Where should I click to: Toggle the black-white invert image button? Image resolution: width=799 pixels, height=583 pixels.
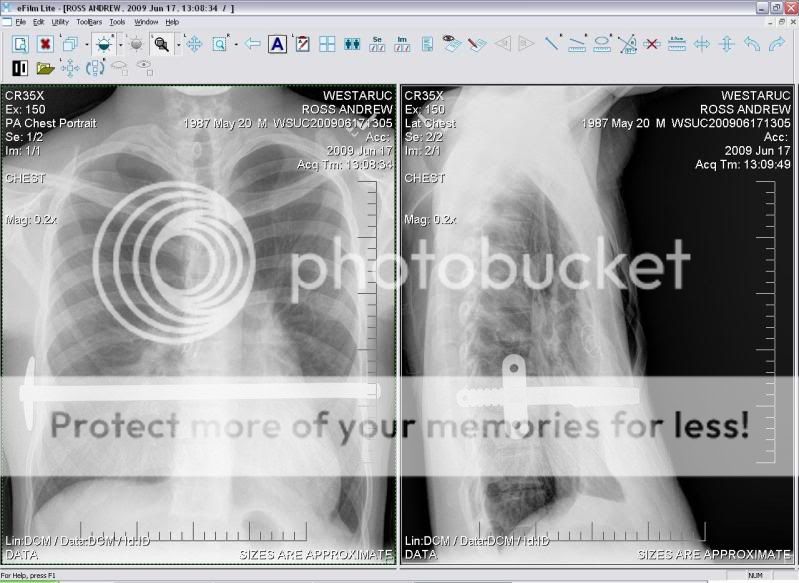coord(20,68)
